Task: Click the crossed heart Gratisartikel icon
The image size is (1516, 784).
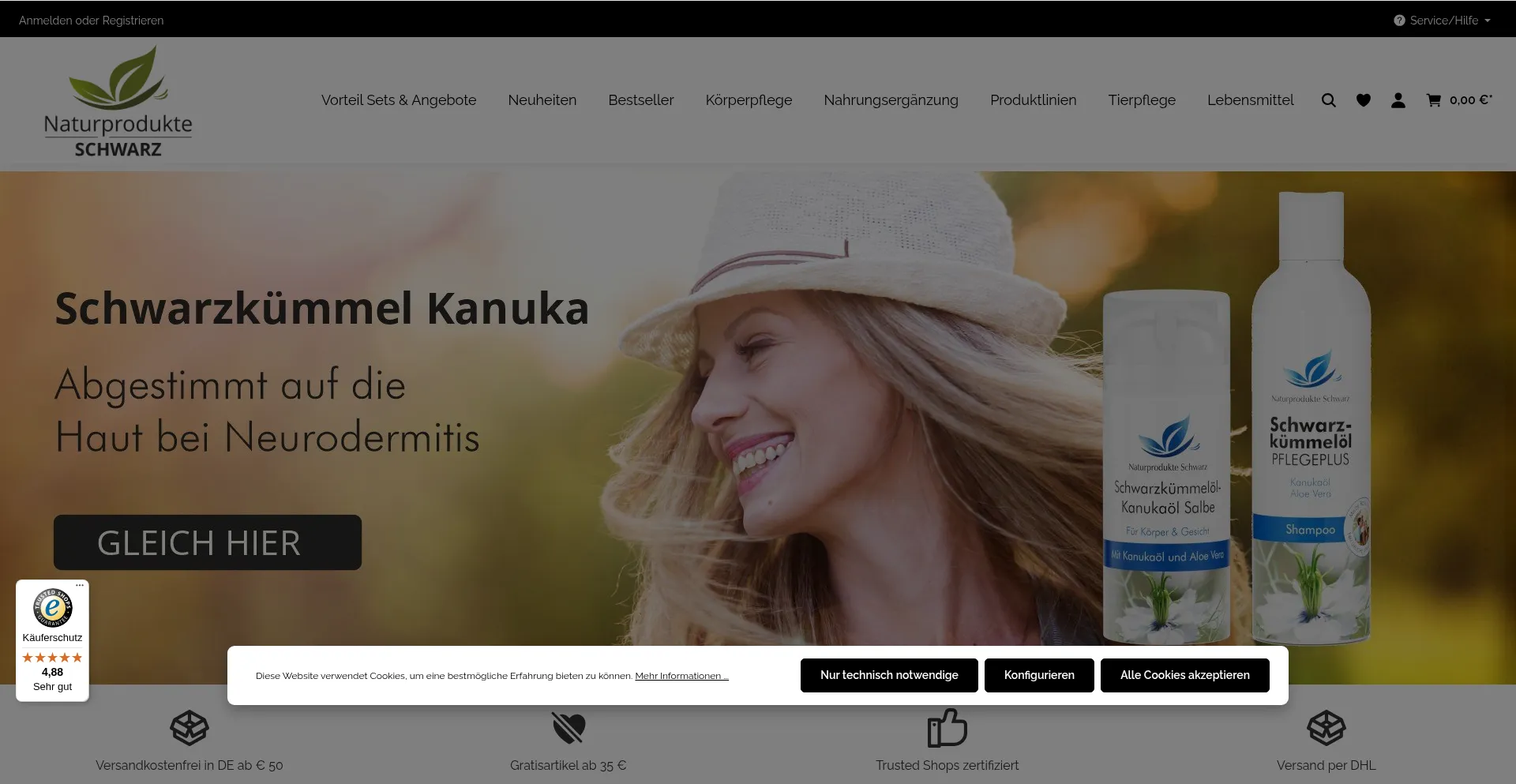Action: (x=568, y=728)
